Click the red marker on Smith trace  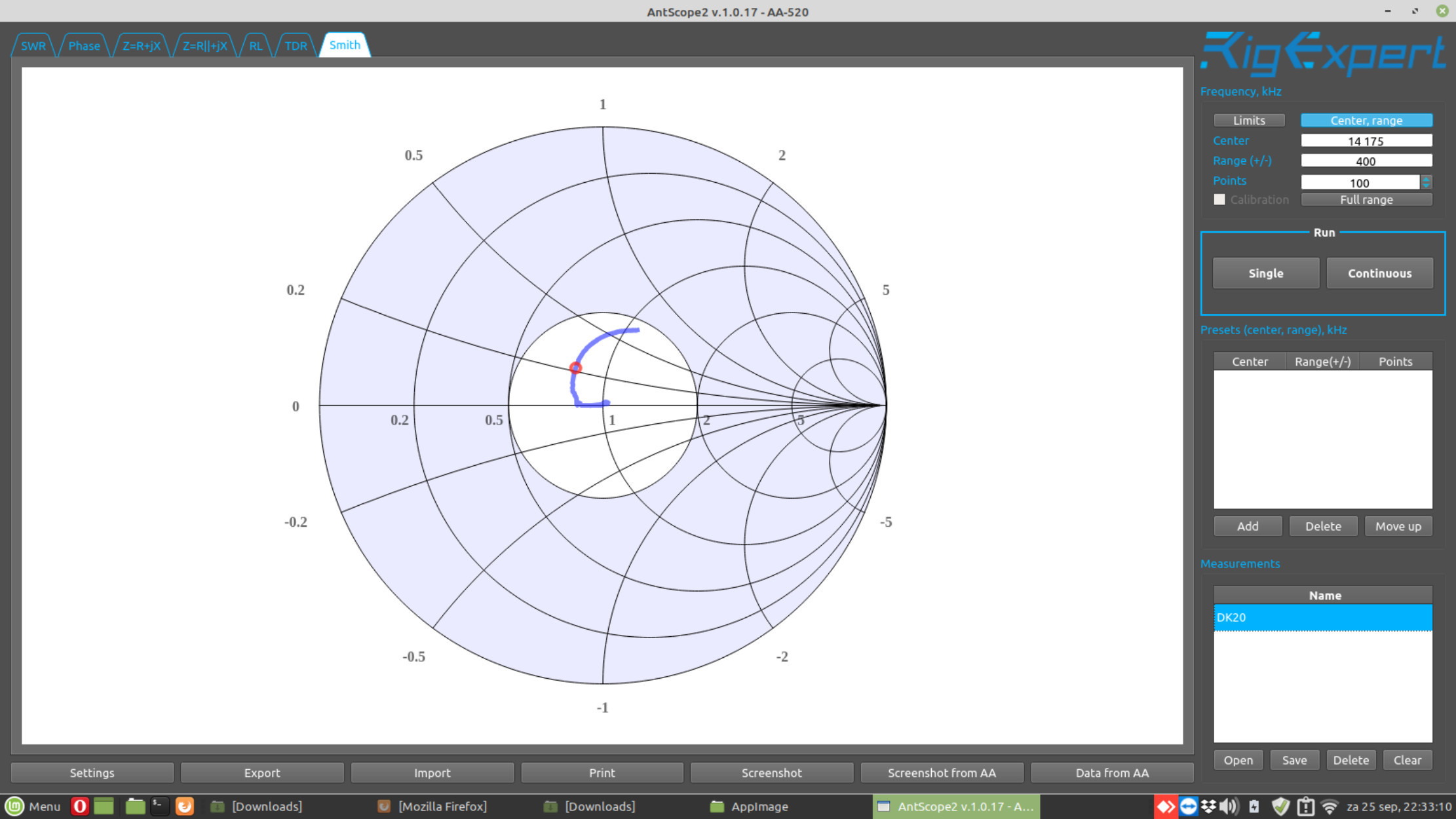pos(575,368)
